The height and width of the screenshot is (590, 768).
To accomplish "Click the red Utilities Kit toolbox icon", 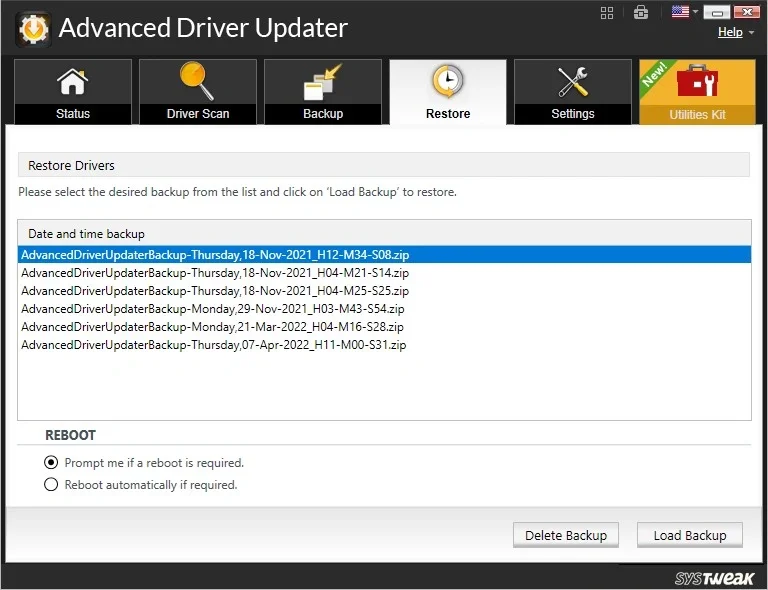I will [697, 81].
